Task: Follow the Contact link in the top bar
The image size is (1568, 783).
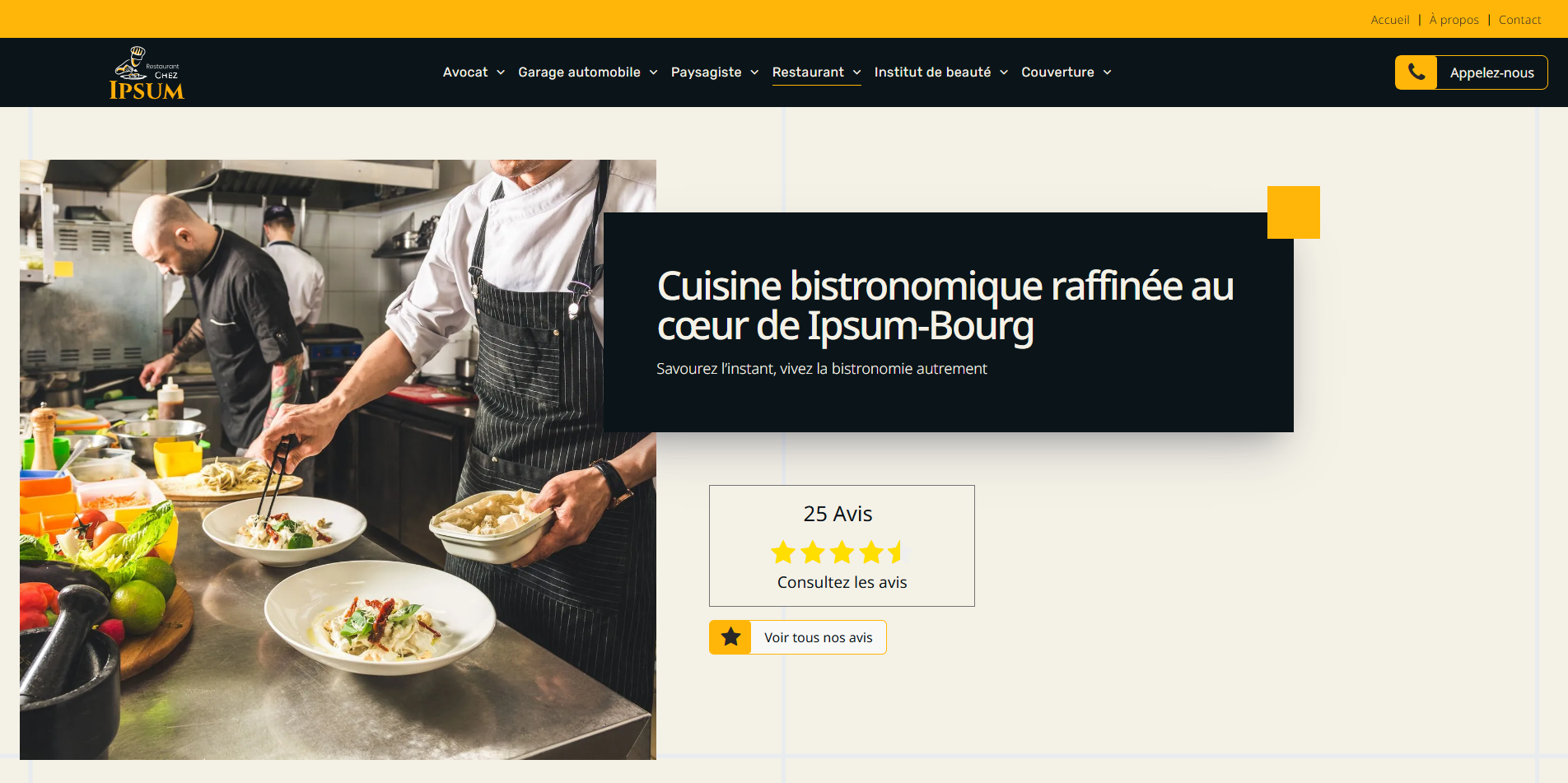Action: point(1519,20)
